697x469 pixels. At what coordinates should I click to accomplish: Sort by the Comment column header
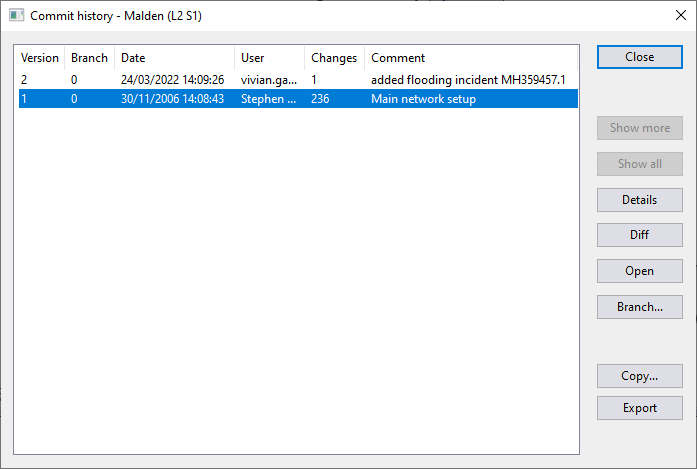click(471, 58)
